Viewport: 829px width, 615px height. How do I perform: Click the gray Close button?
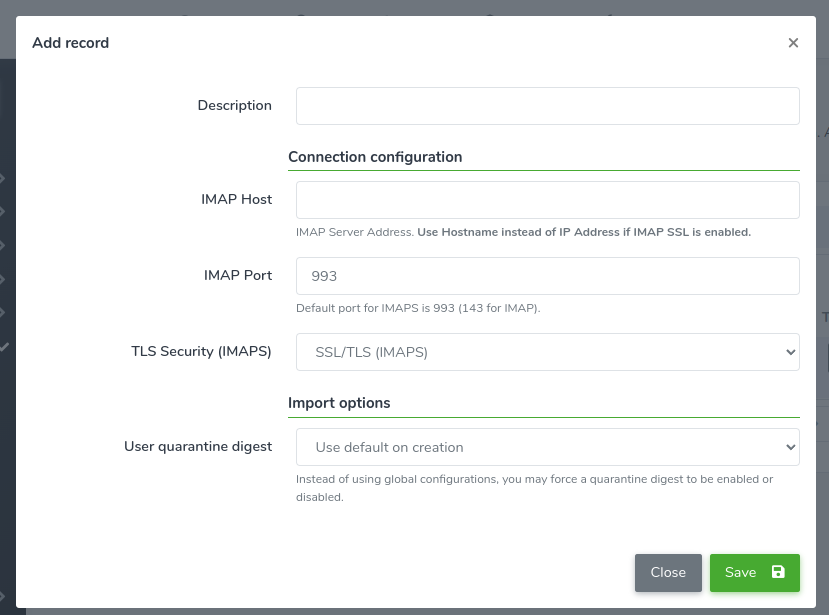(x=668, y=573)
